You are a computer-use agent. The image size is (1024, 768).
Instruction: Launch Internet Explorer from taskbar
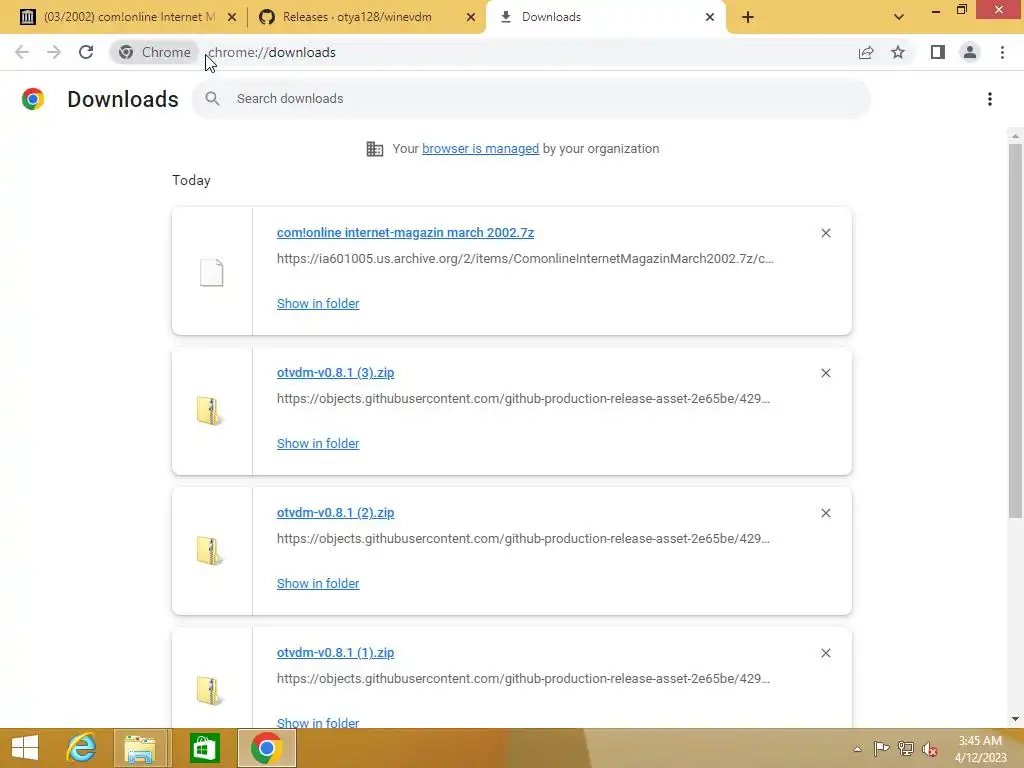[82, 748]
